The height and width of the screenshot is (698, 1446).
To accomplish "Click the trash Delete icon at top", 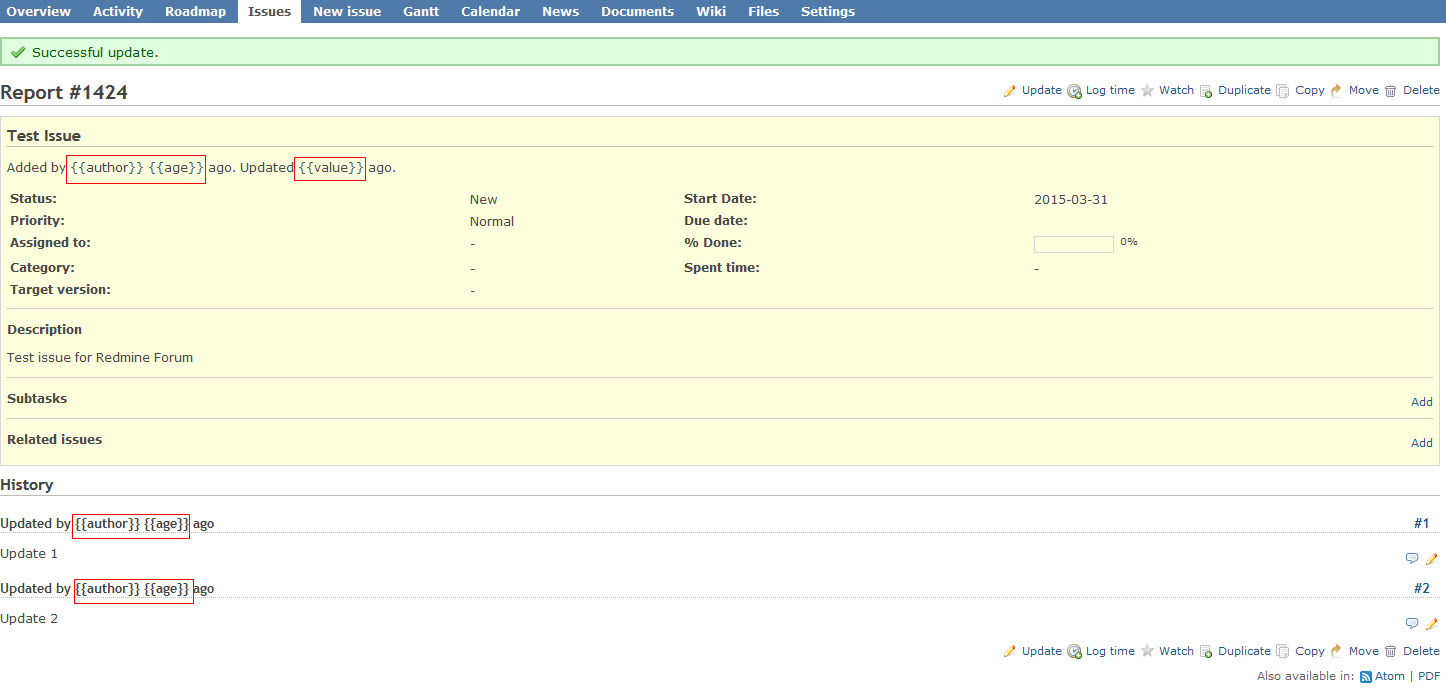I will pos(1390,91).
